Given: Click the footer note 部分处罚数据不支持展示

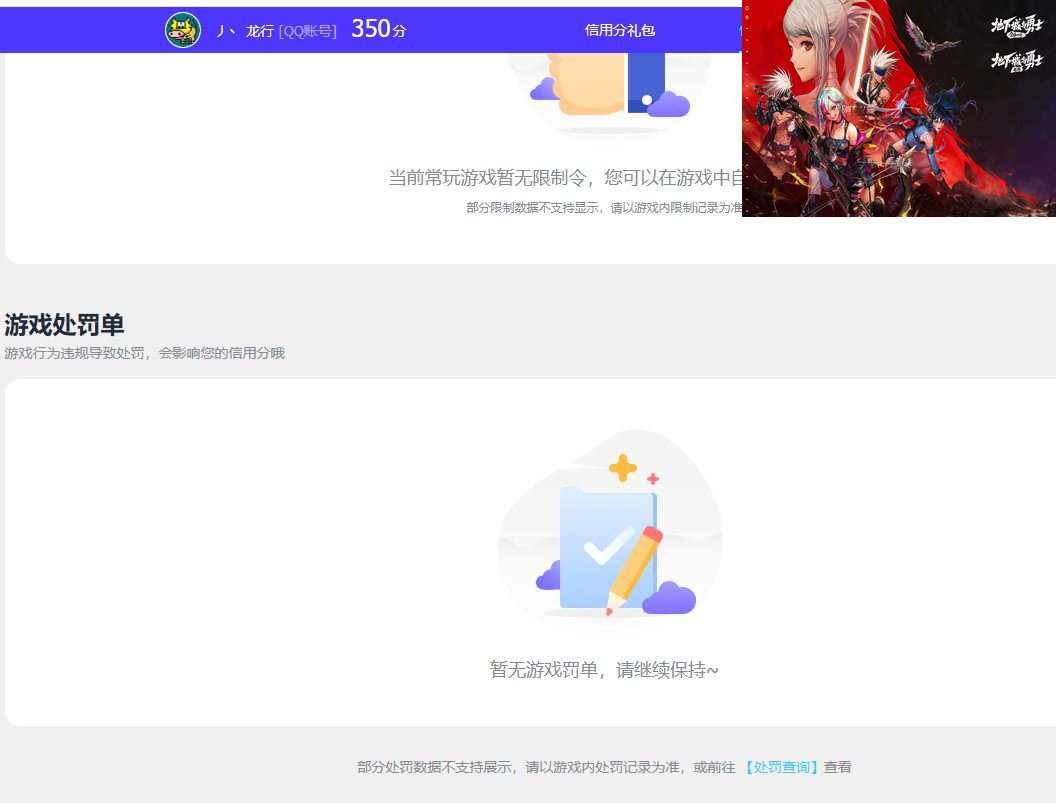Looking at the screenshot, I should [x=434, y=767].
